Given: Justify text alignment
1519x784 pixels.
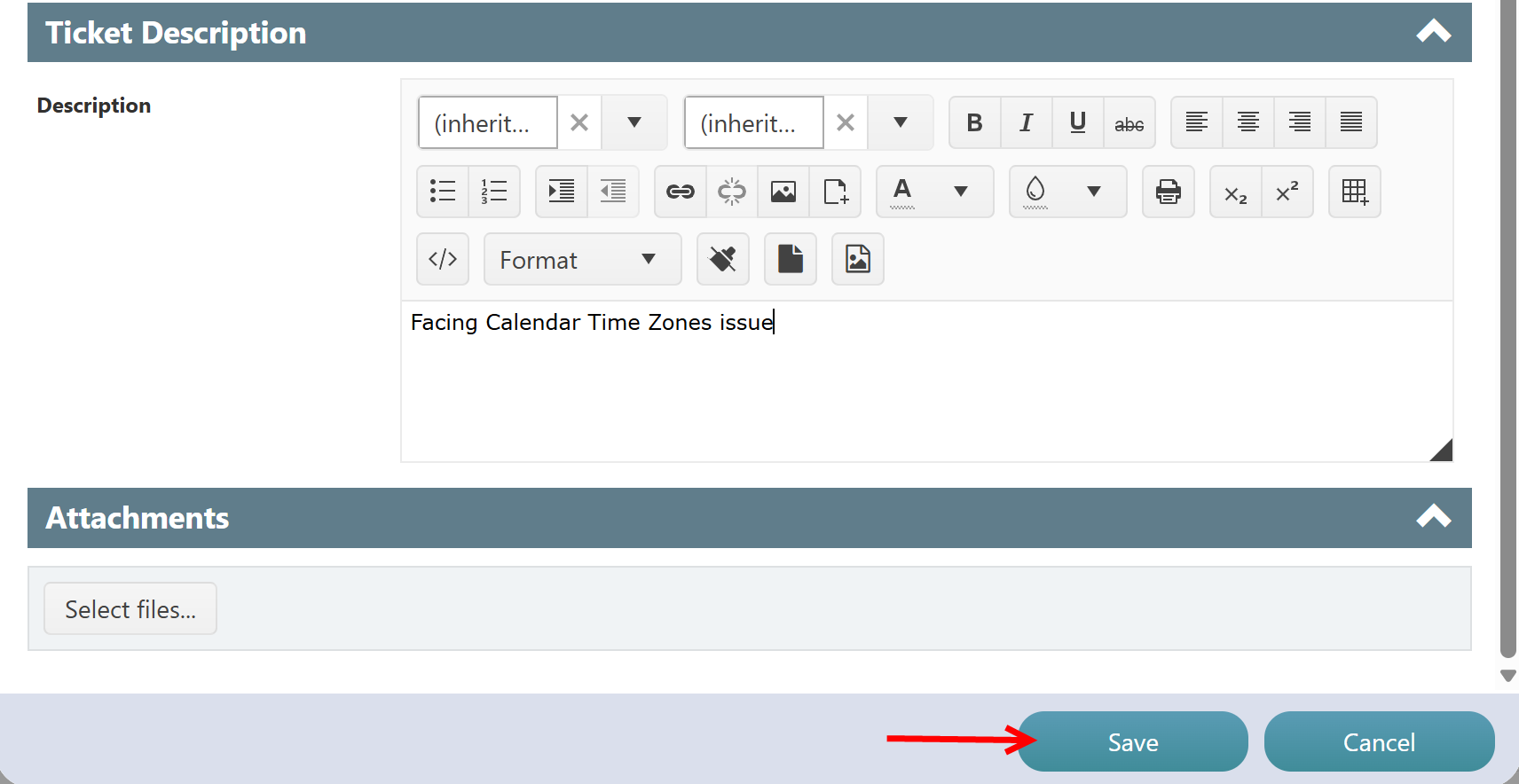Looking at the screenshot, I should tap(1350, 122).
